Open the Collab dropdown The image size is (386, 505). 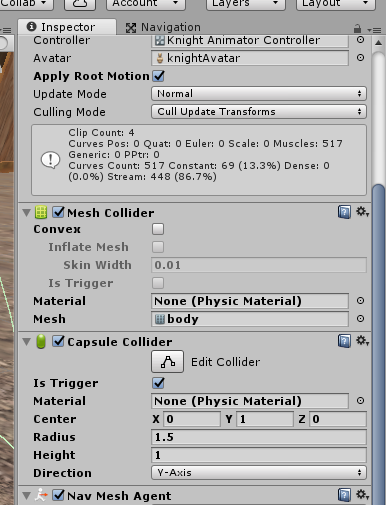click(26, 4)
